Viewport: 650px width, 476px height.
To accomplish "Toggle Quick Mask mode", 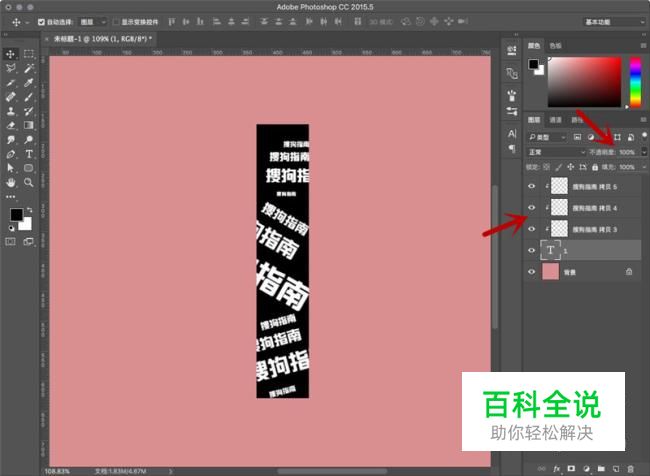I will click(x=10, y=242).
